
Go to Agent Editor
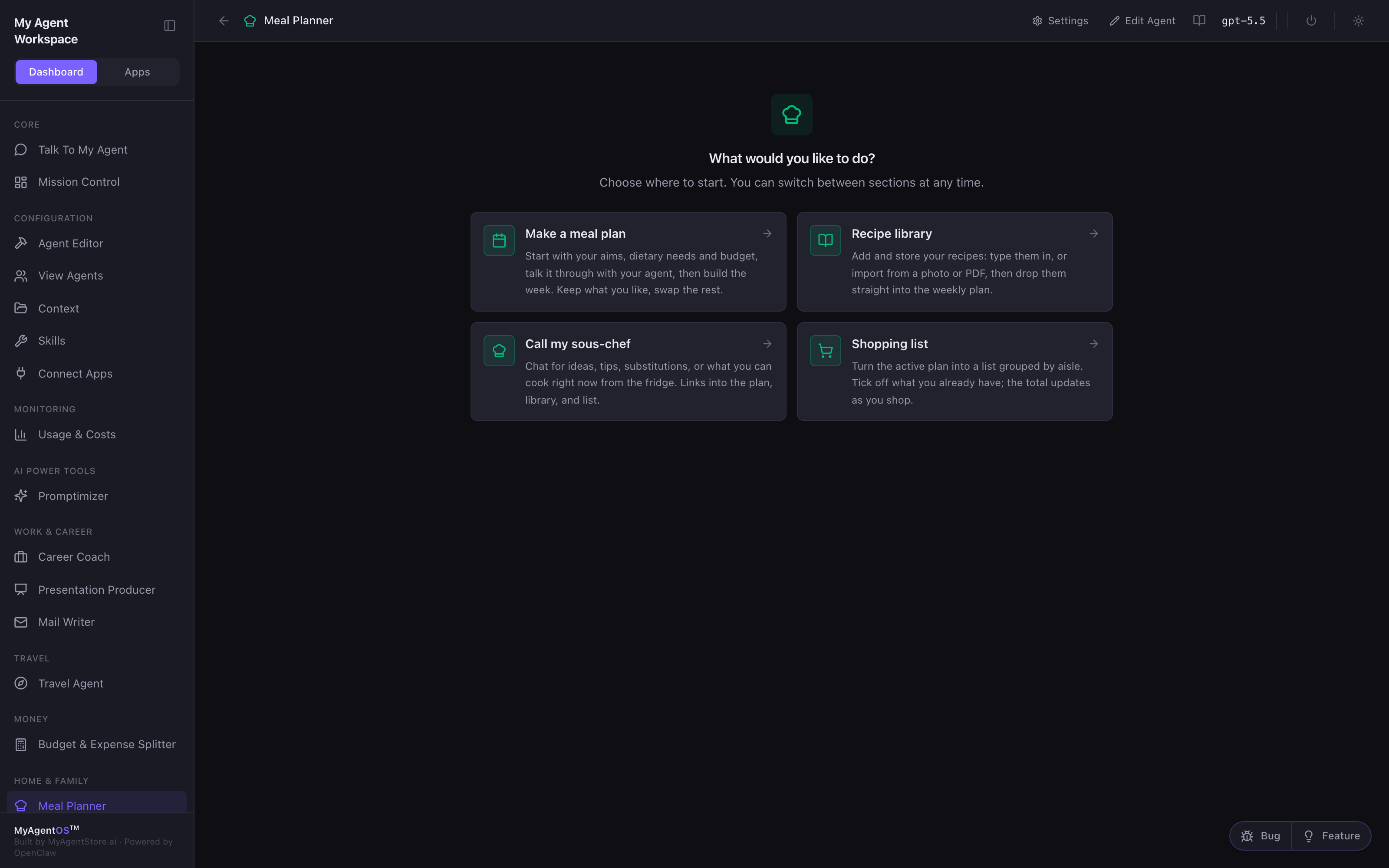[x=96, y=243]
